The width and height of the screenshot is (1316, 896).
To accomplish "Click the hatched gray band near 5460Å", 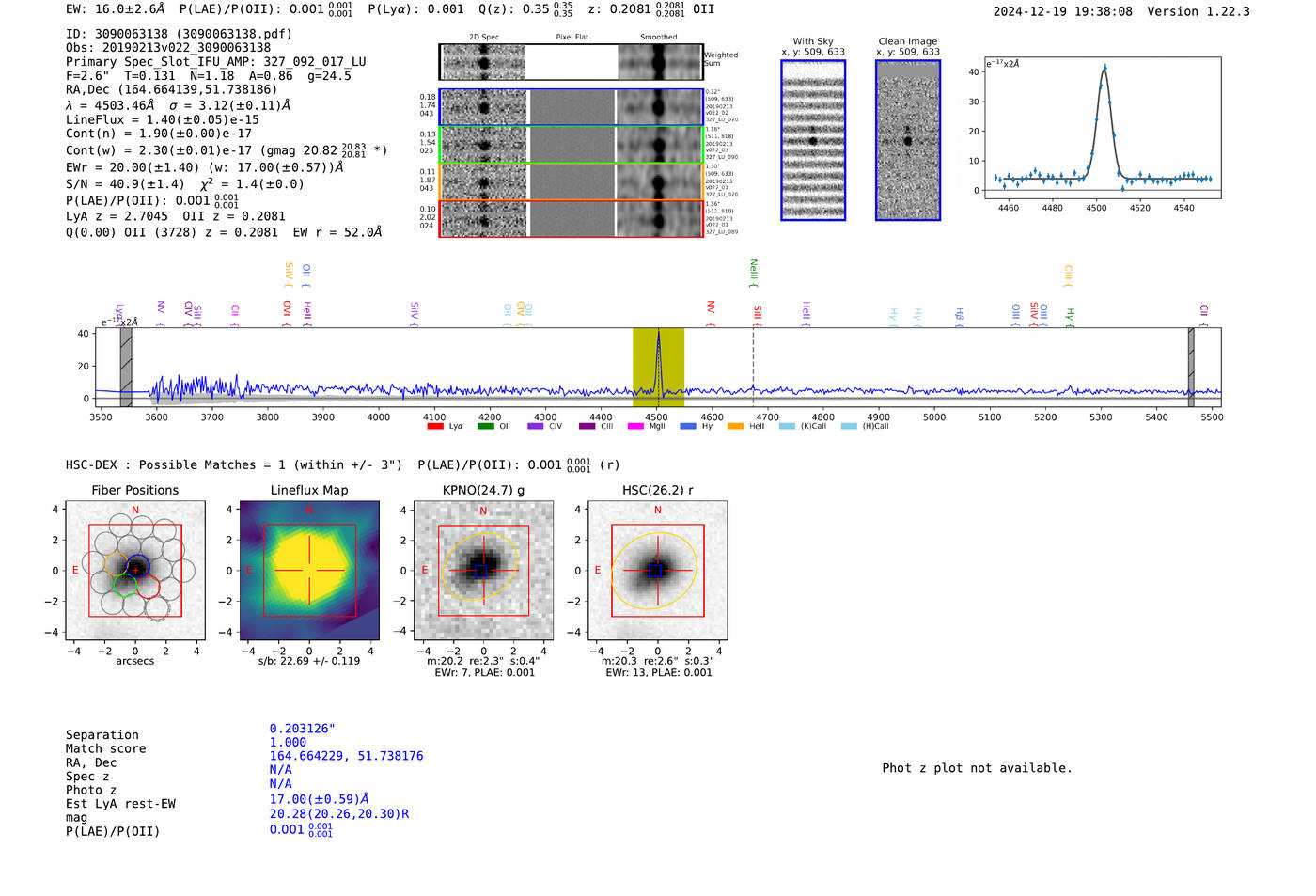I will 1191,368.
